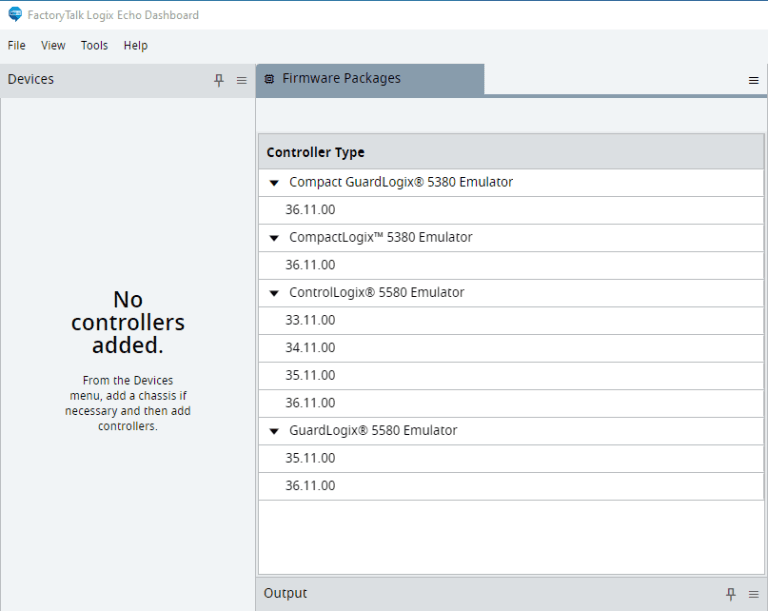Open the Tools menu
This screenshot has height=611, width=768.
point(94,46)
